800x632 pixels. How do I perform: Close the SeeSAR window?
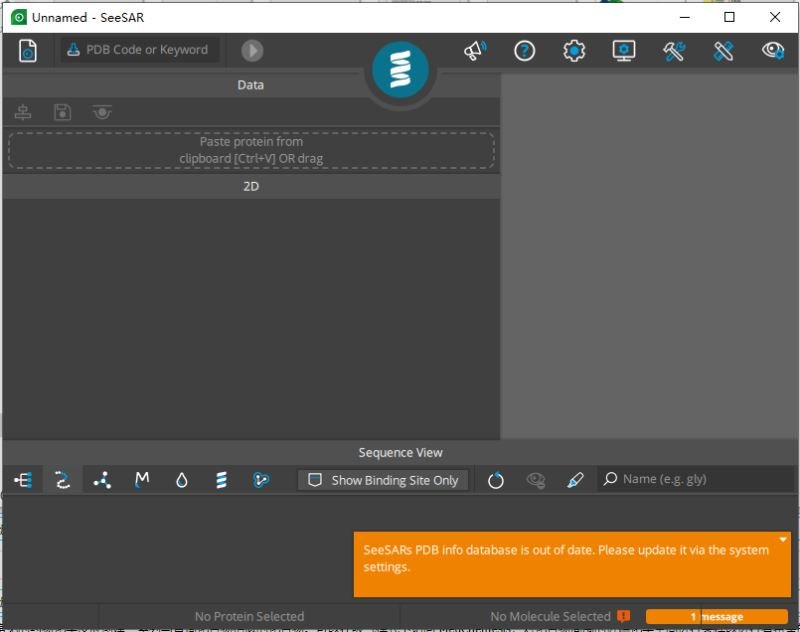[774, 17]
